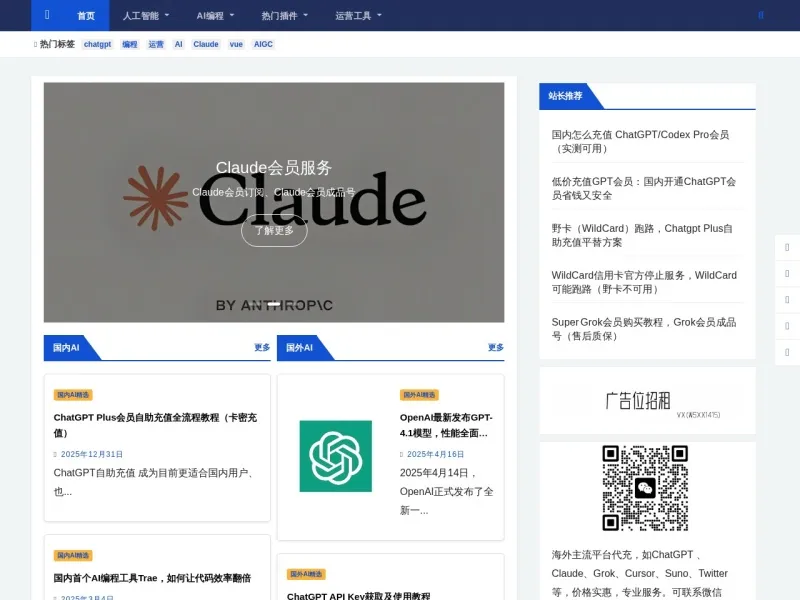Select the 站长推荐 sidebar tab

[x=565, y=96]
